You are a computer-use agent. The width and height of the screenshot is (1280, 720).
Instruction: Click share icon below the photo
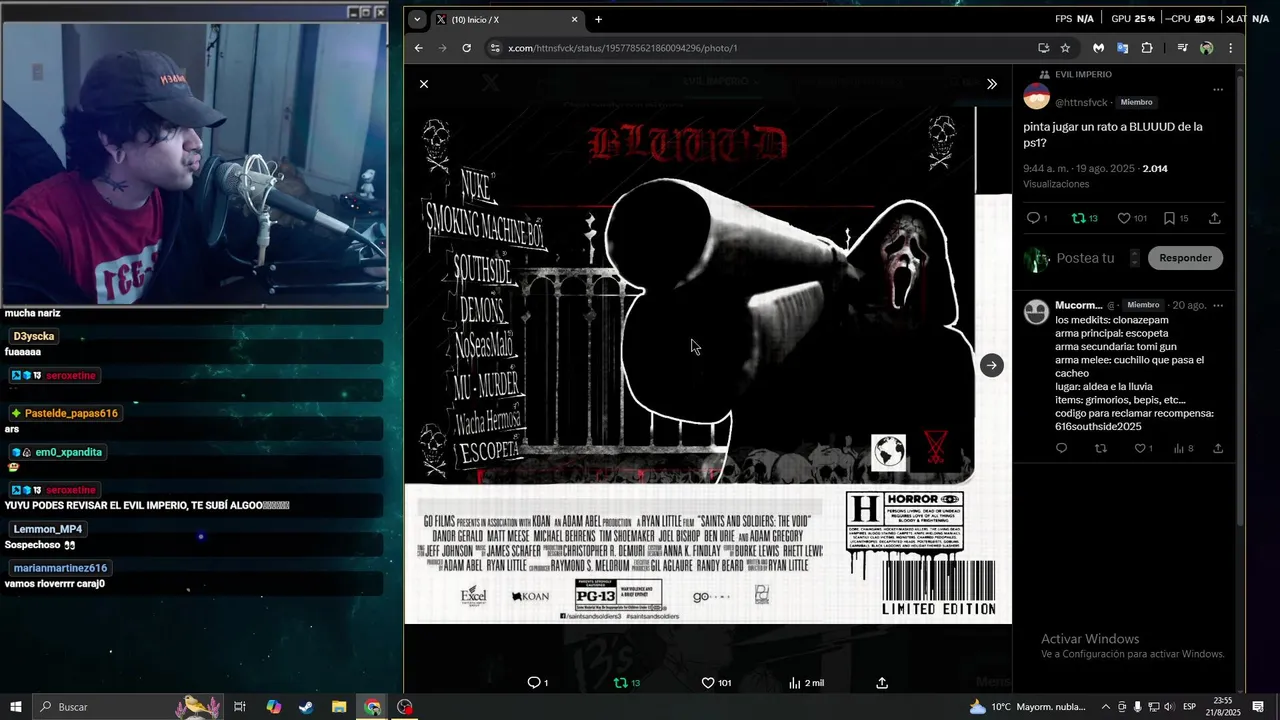882,683
